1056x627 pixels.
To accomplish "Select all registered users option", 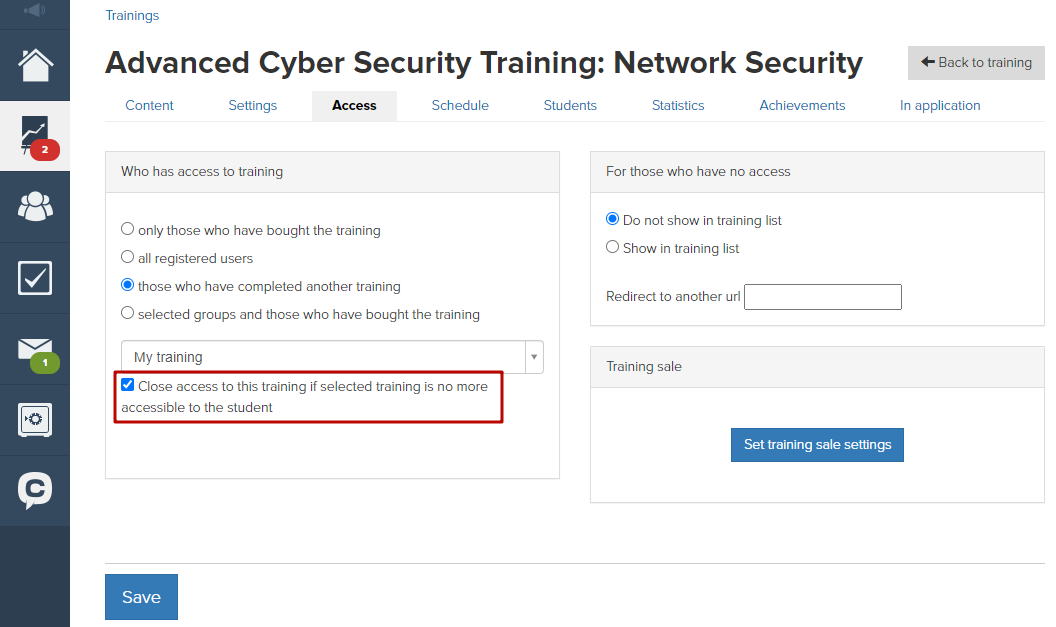I will 127,257.
